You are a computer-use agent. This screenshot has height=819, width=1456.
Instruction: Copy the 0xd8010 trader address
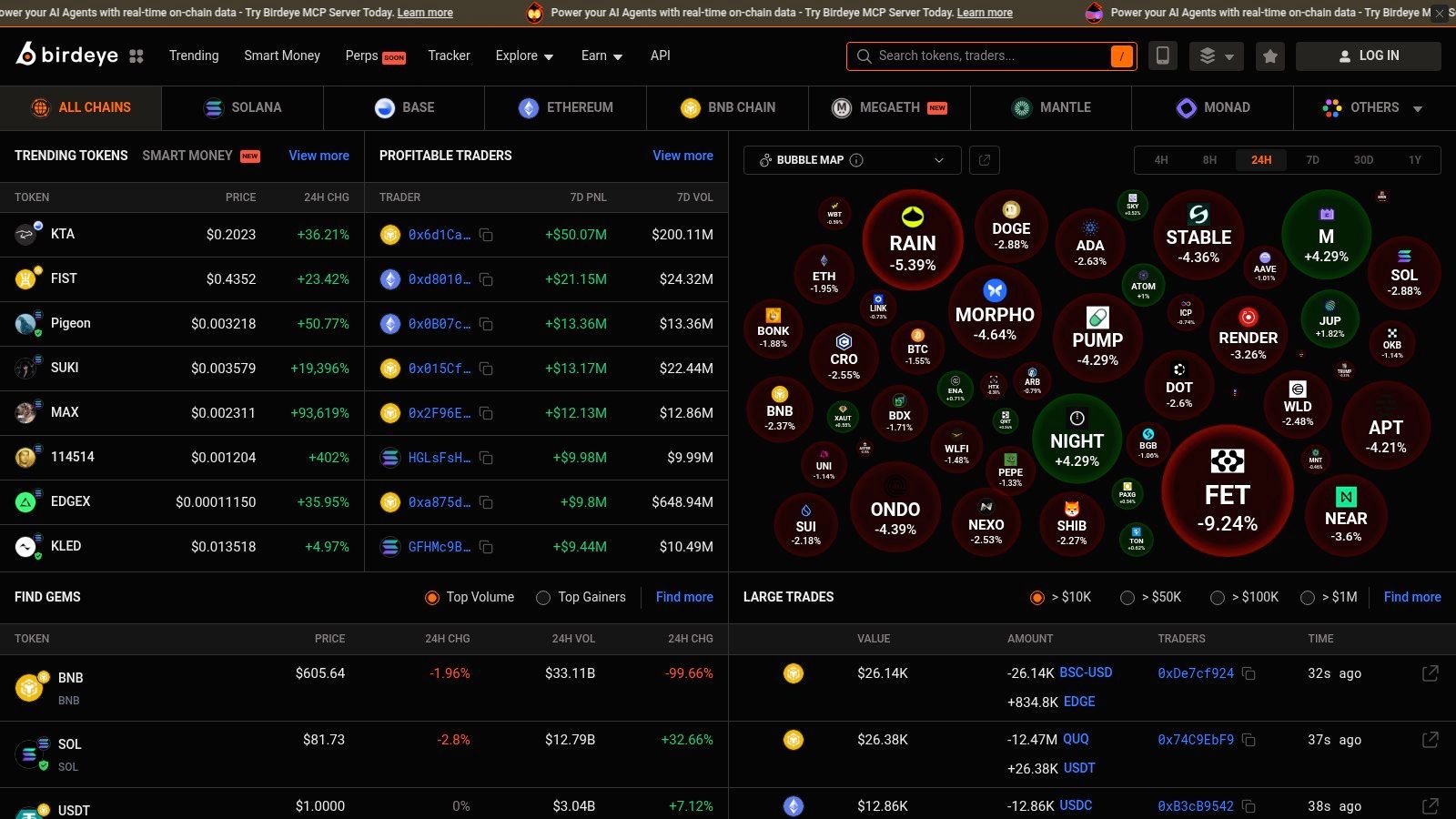[x=486, y=279]
